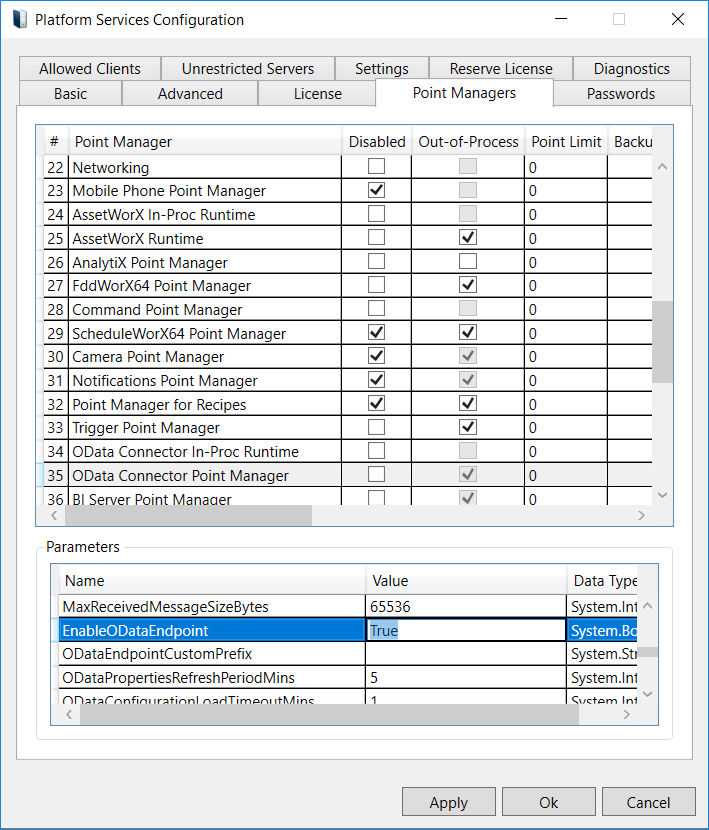Open the Diagnostics tab
Image resolution: width=709 pixels, height=830 pixels.
pos(631,69)
